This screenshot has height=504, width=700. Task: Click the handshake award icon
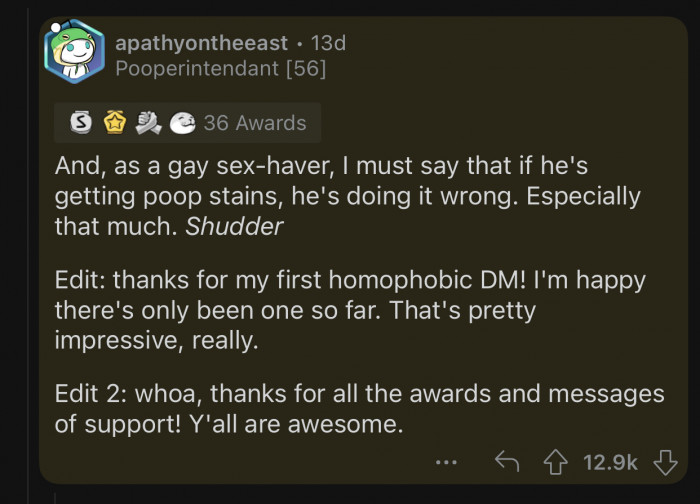point(147,123)
